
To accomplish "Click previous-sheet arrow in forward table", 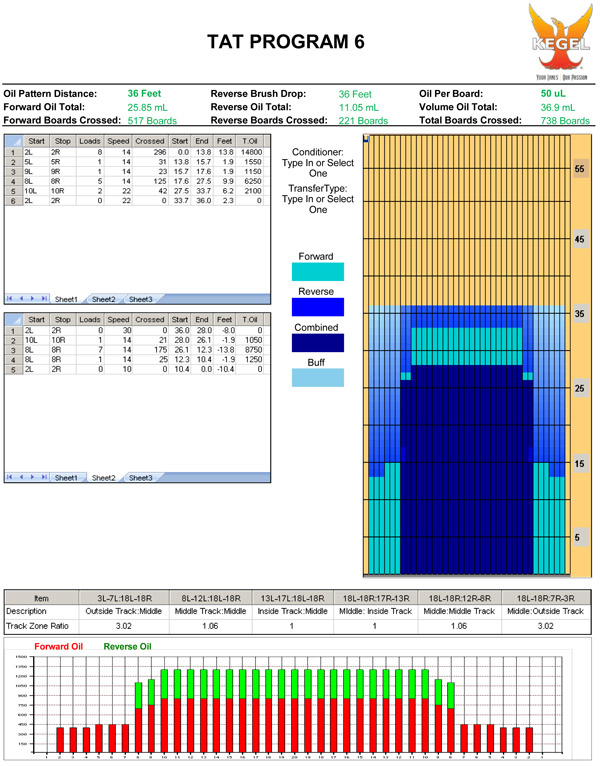I will (22, 299).
